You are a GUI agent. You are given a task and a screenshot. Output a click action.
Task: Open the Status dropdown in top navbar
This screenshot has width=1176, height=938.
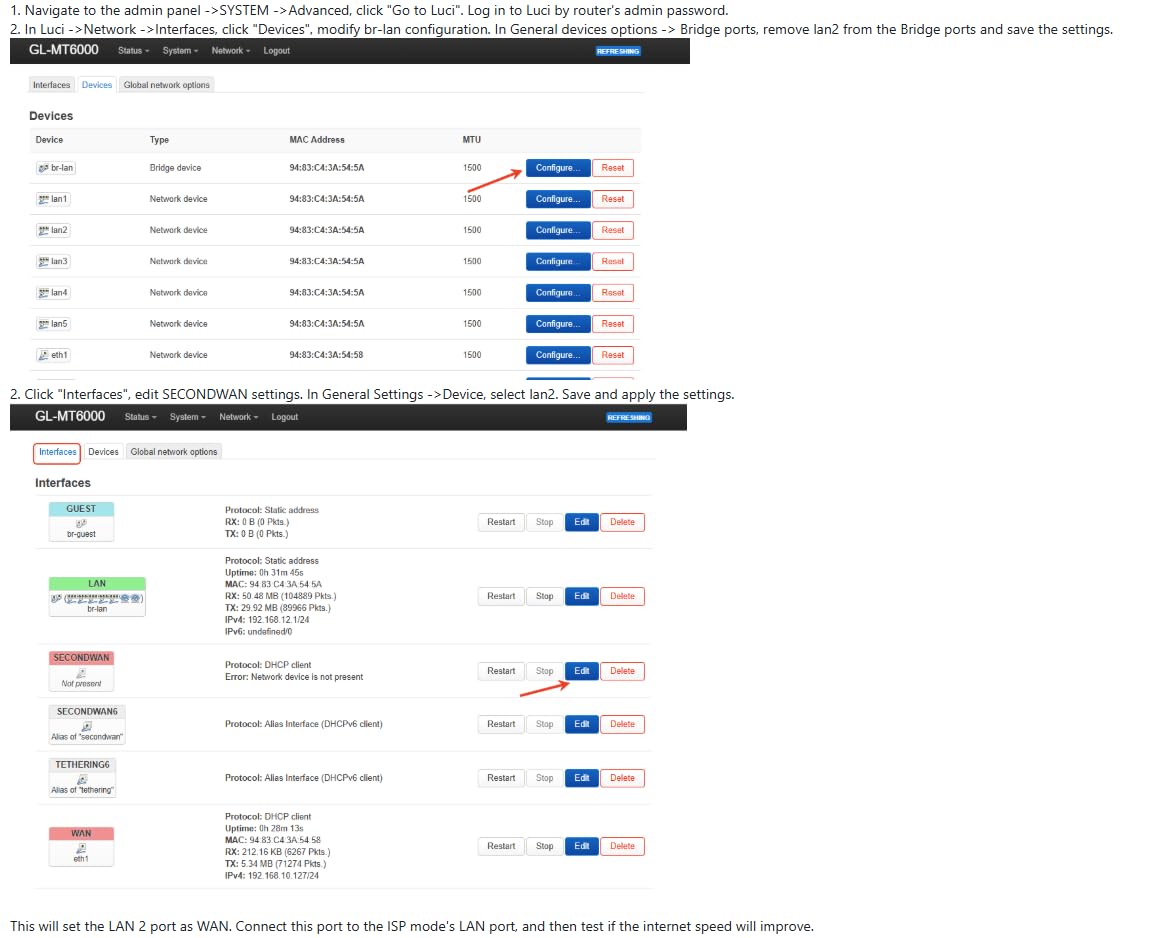click(133, 50)
